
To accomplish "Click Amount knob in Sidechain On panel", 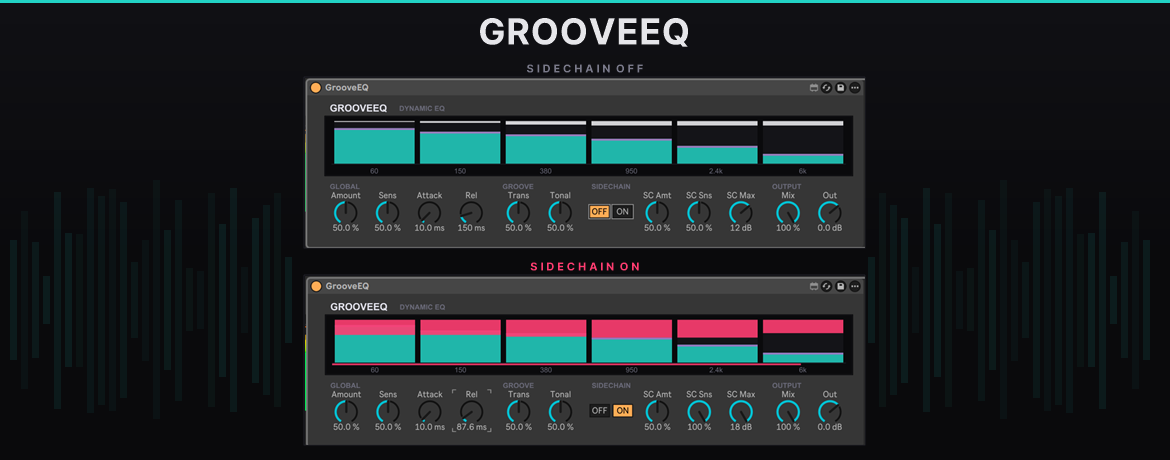I will pyautogui.click(x=346, y=411).
